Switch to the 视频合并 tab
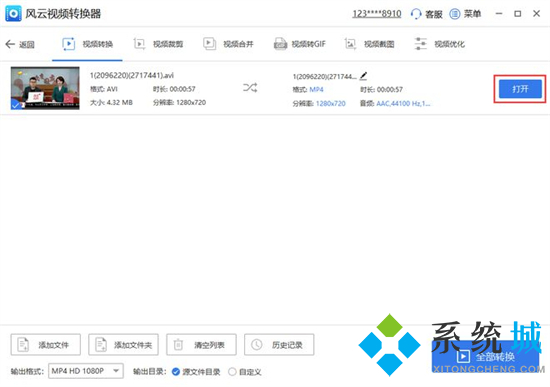The height and width of the screenshot is (387, 550). coord(228,44)
